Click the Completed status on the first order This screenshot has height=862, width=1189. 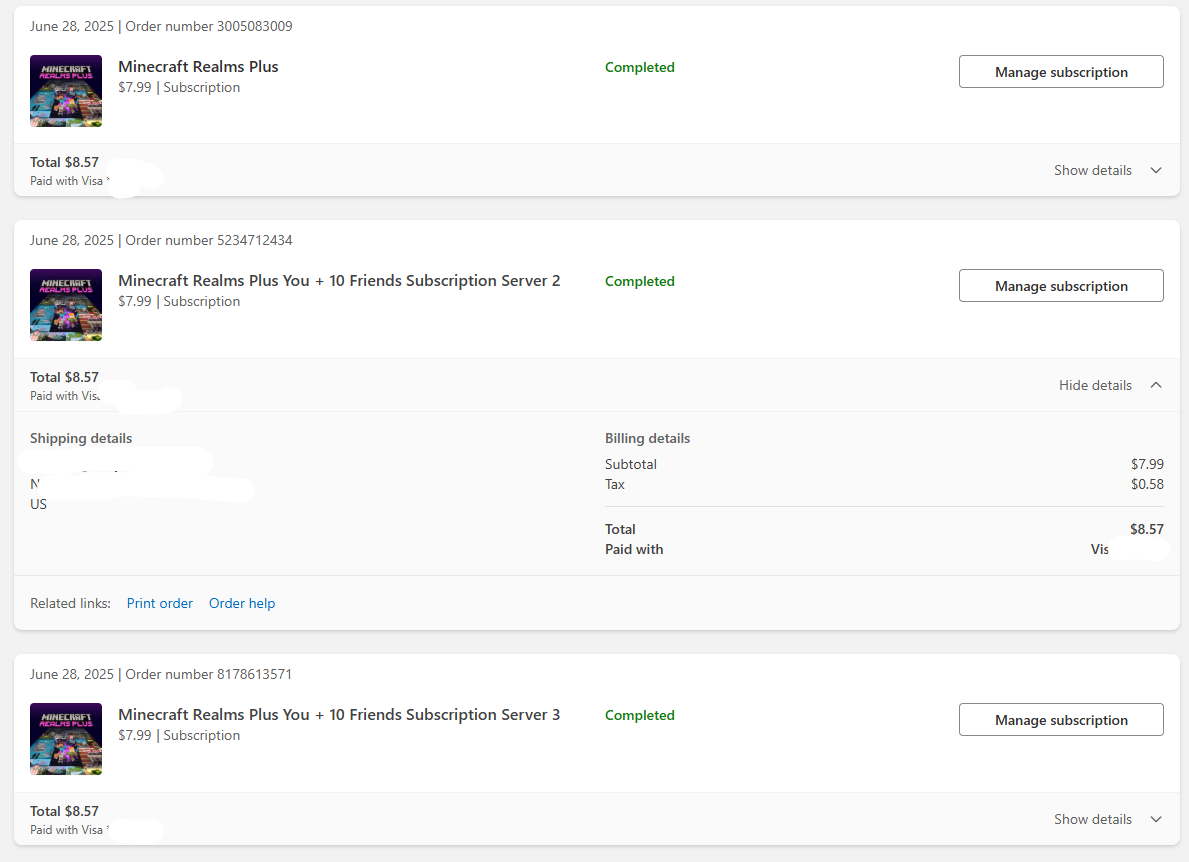point(639,67)
